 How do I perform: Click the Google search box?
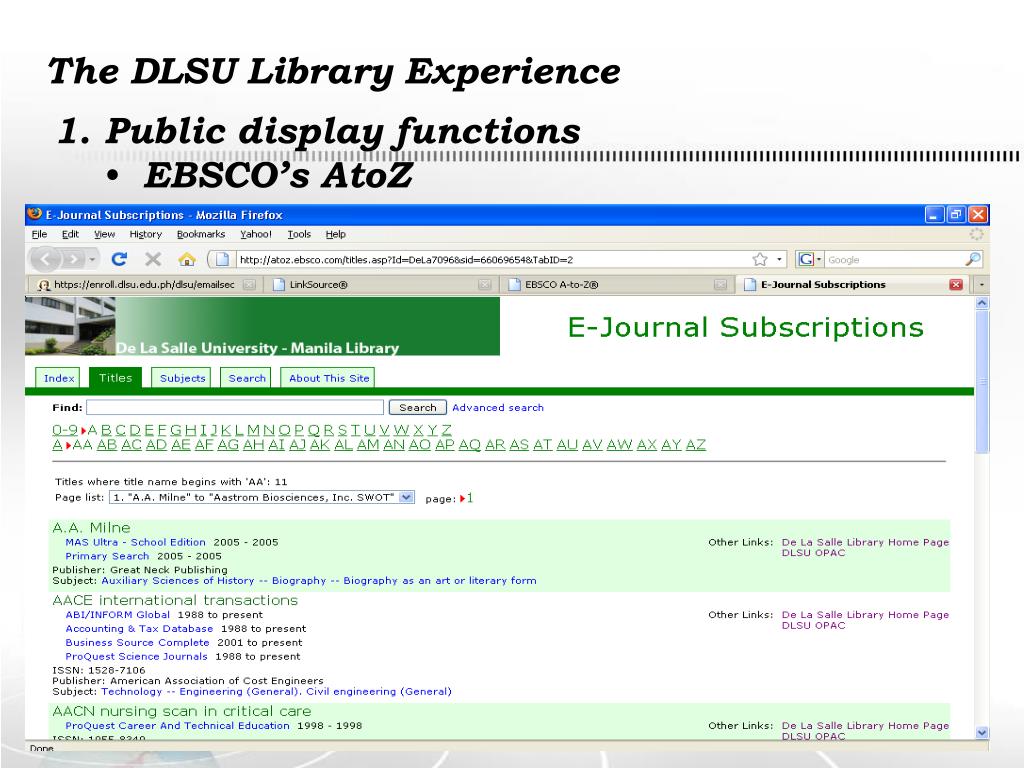[x=895, y=259]
